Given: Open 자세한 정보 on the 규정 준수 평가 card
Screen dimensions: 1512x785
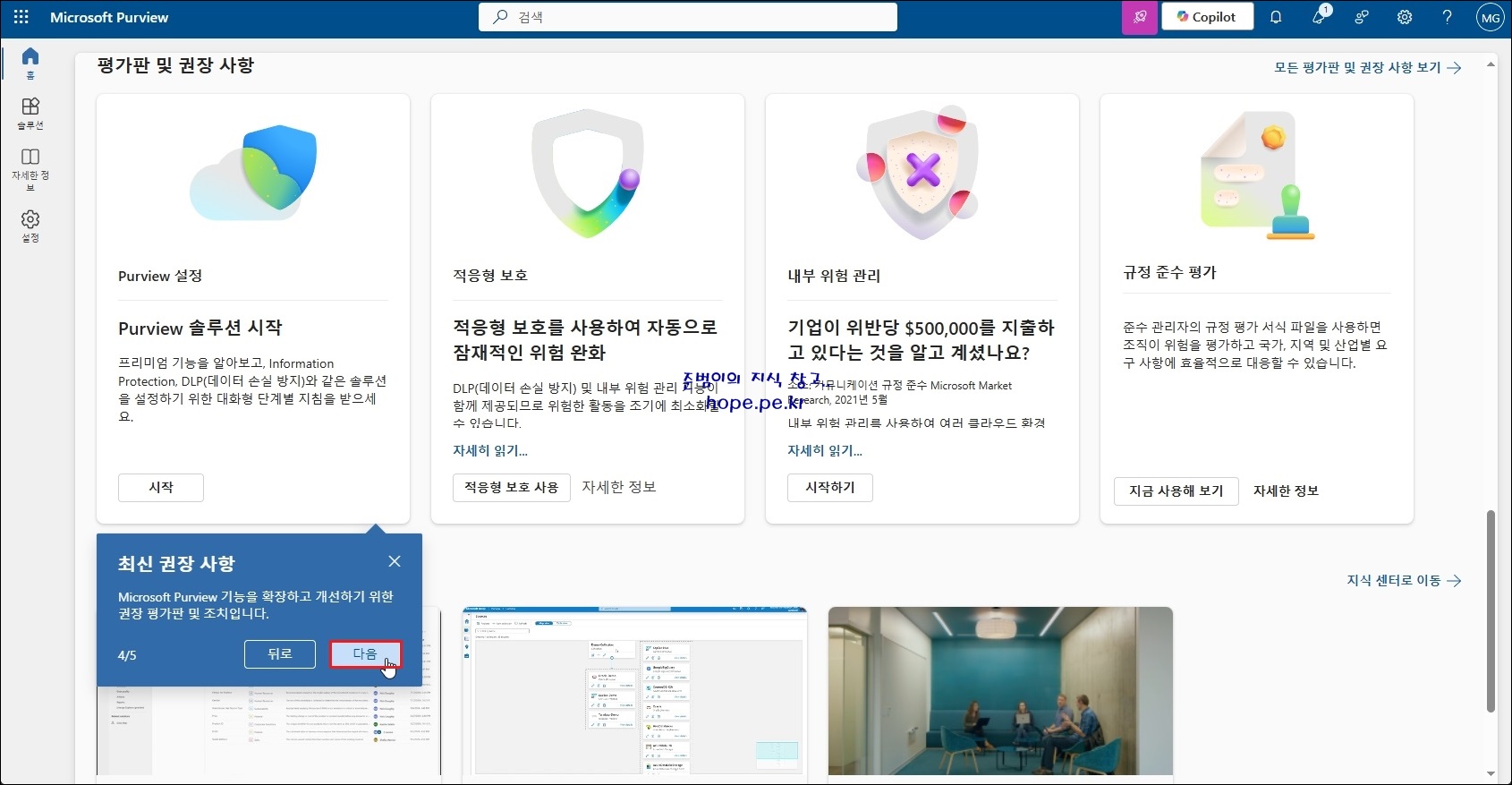Looking at the screenshot, I should pyautogui.click(x=1286, y=491).
